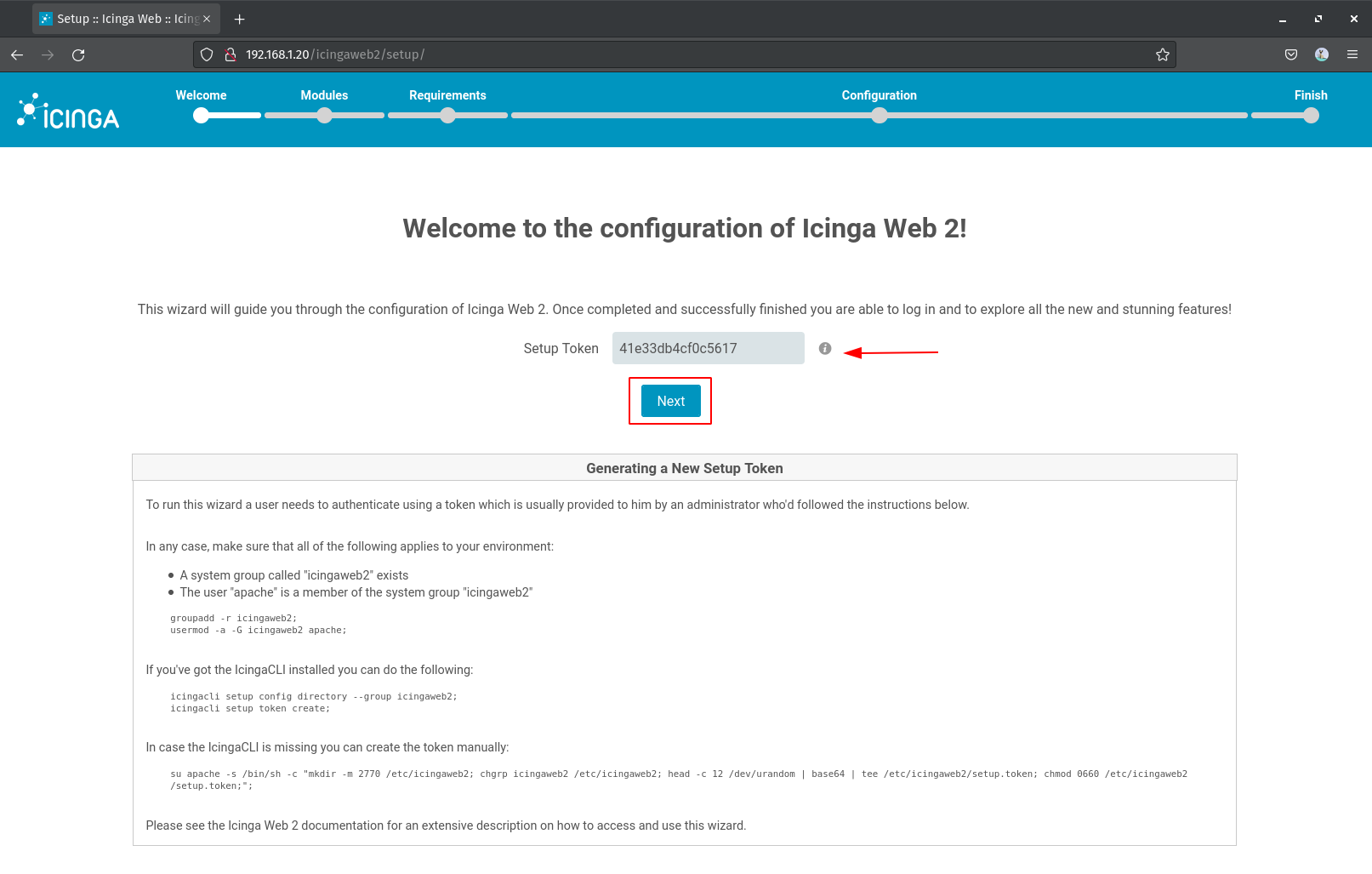Click the Setup Token info icon

[x=825, y=348]
